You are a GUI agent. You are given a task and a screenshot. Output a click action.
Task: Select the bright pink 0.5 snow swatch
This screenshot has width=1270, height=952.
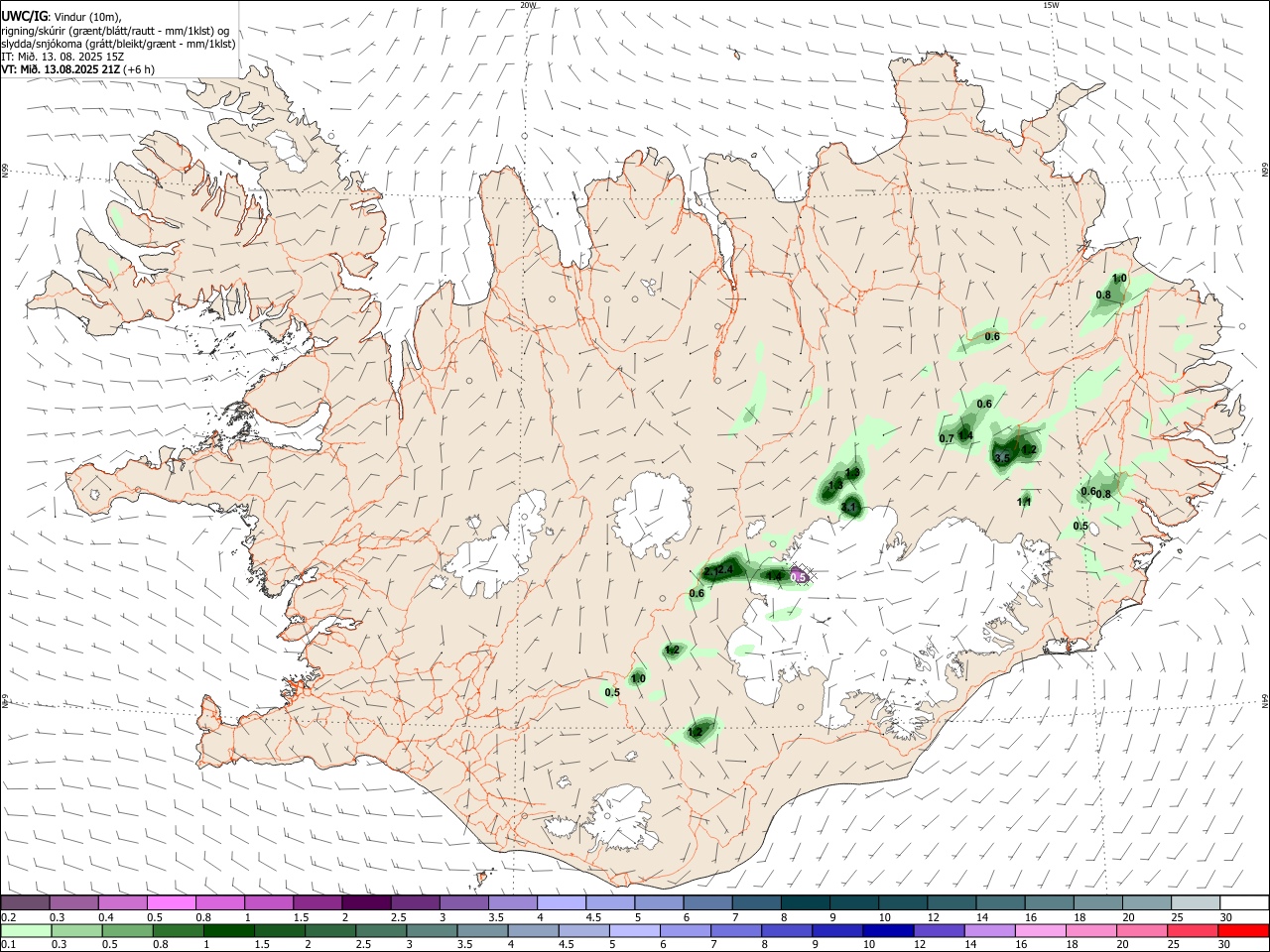[172, 902]
